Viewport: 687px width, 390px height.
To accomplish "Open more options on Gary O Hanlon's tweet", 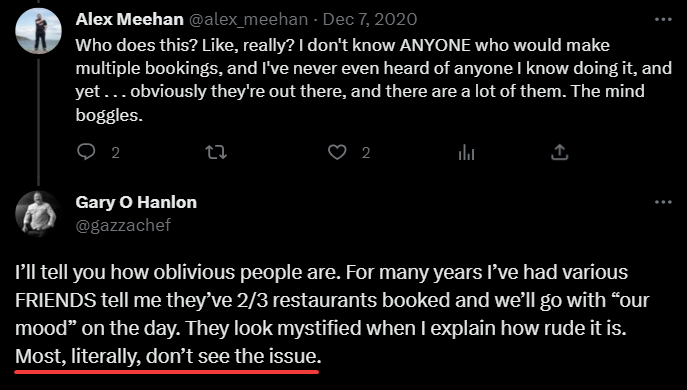I will [x=663, y=202].
